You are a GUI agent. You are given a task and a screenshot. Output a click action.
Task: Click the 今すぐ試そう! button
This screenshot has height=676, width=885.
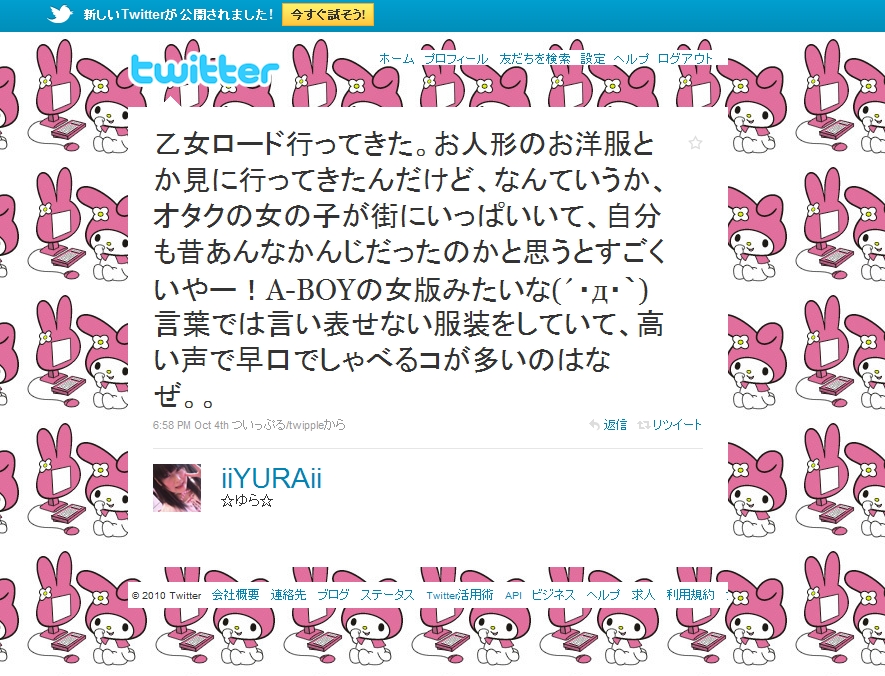327,14
